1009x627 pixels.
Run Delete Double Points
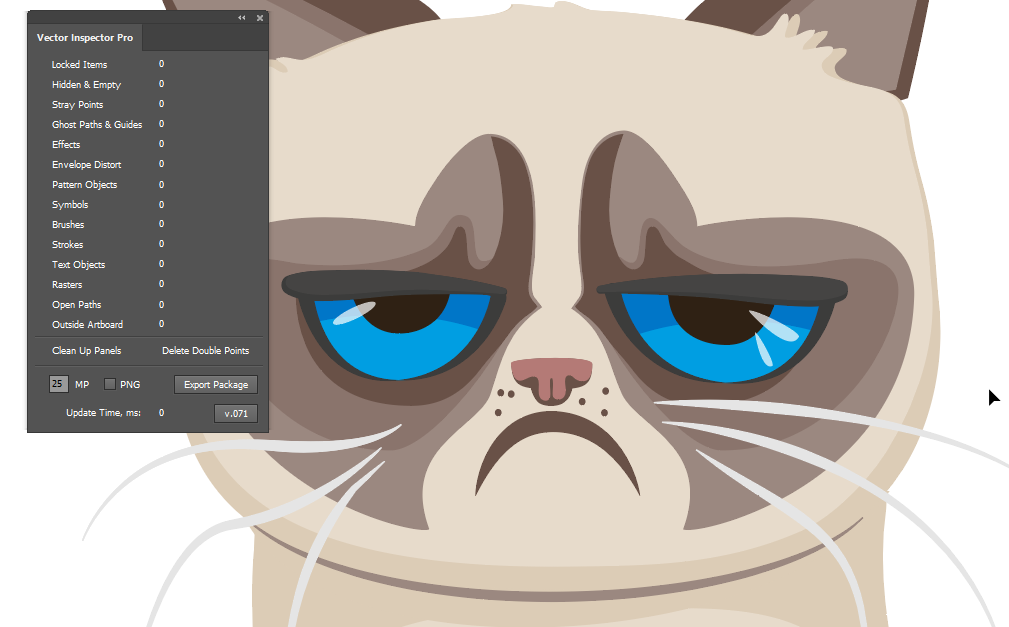(x=205, y=351)
